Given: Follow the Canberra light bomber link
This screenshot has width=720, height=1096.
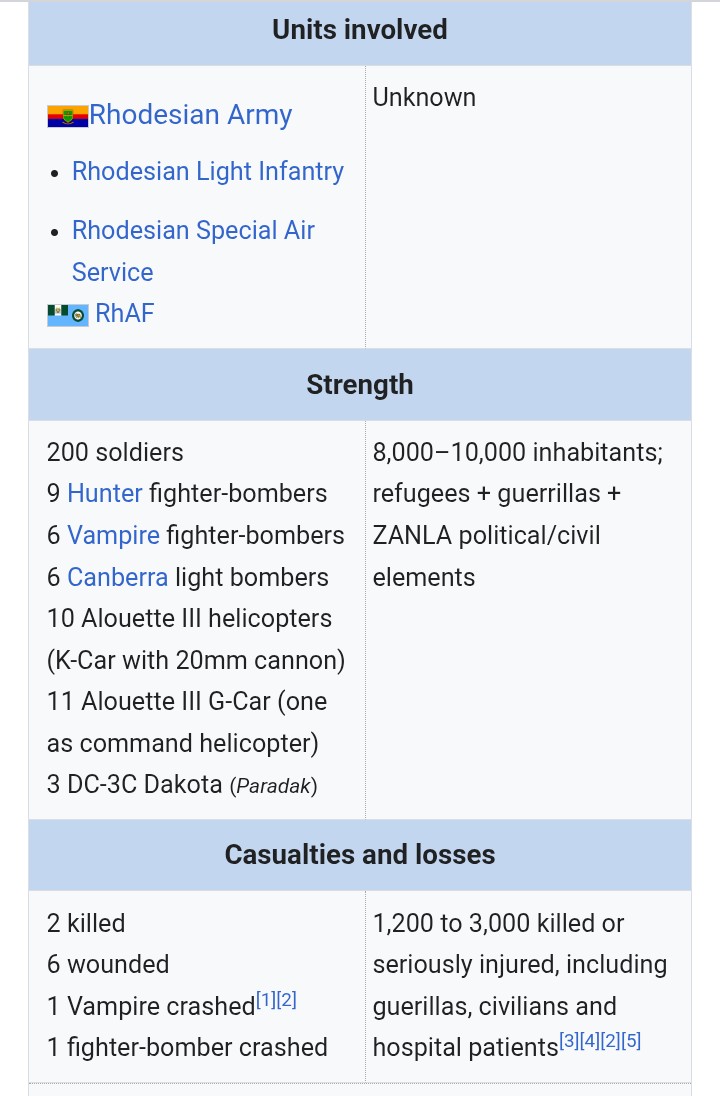Looking at the screenshot, I should click(x=118, y=577).
